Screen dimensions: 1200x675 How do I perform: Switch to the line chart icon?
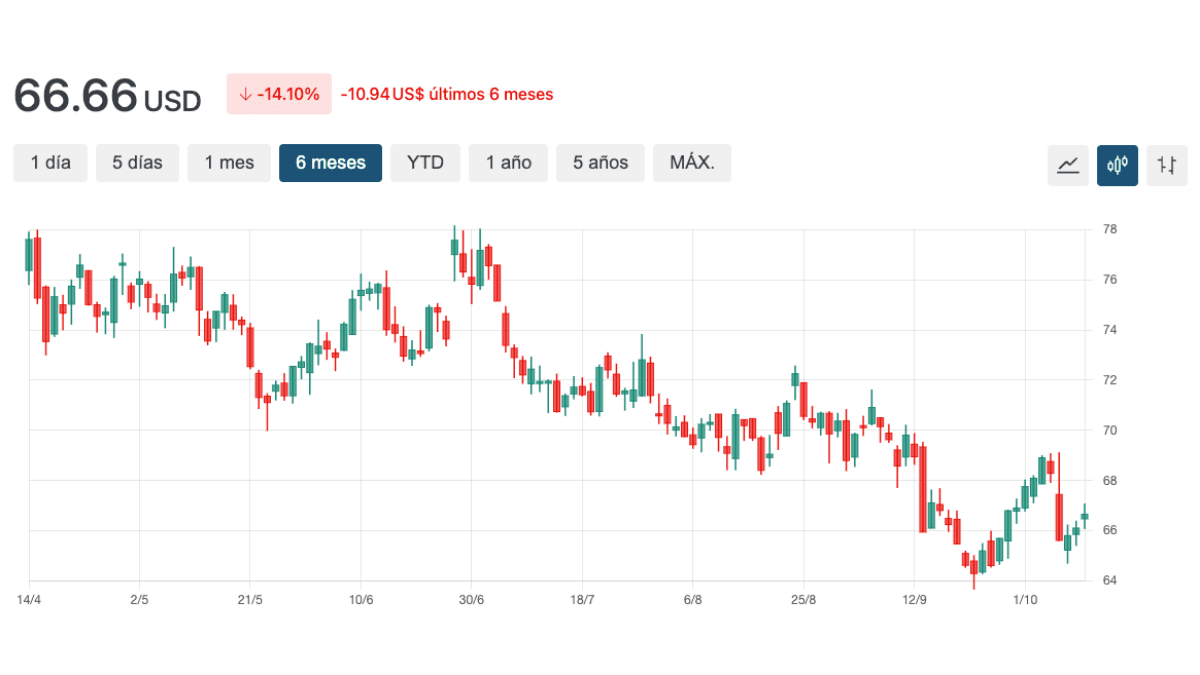click(1067, 165)
